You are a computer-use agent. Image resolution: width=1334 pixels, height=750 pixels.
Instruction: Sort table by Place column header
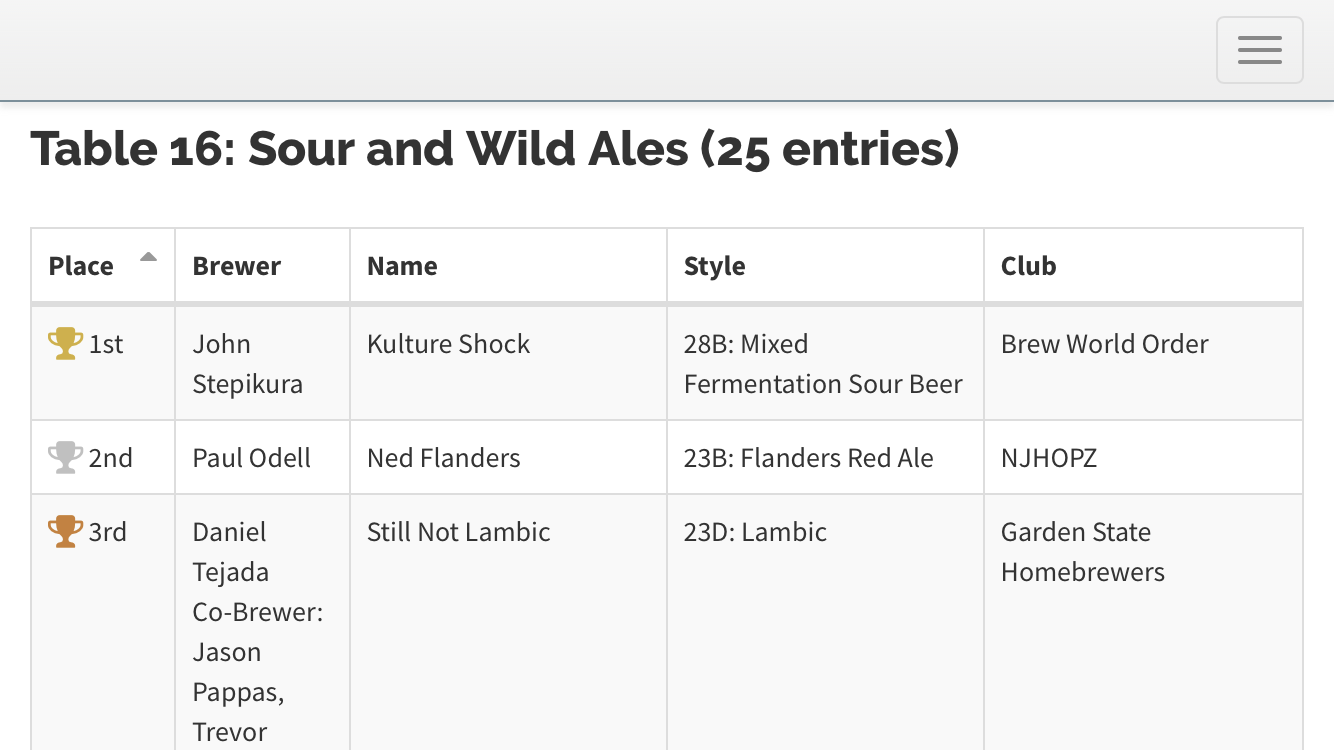(82, 266)
